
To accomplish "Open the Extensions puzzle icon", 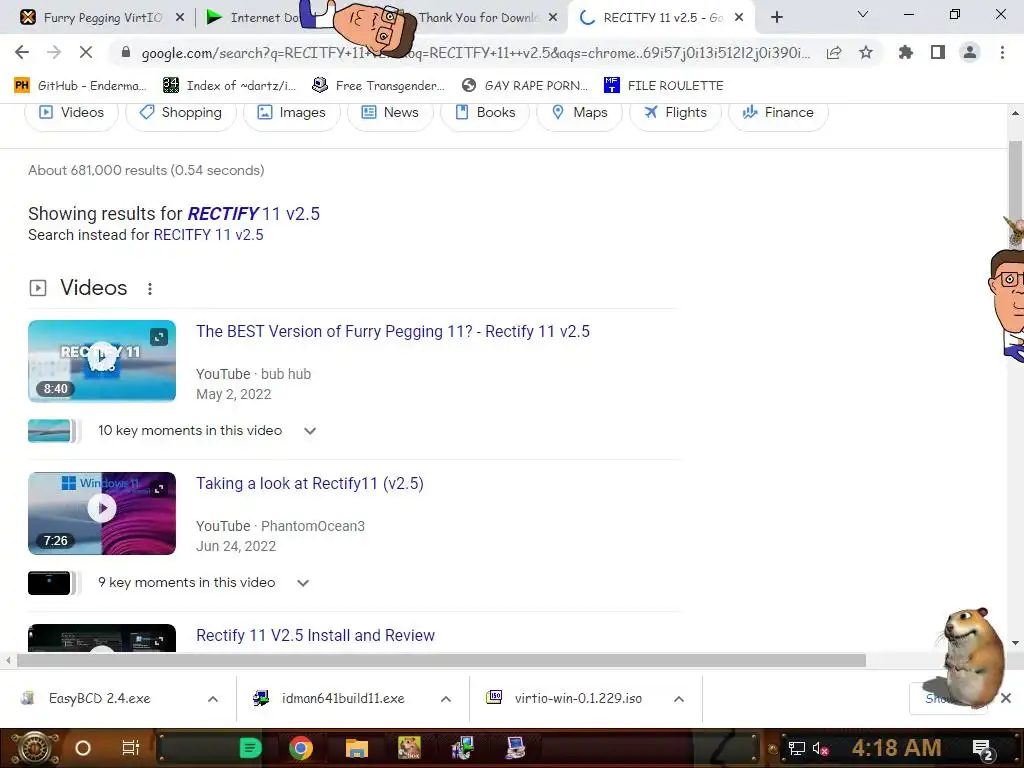I will pos(906,52).
